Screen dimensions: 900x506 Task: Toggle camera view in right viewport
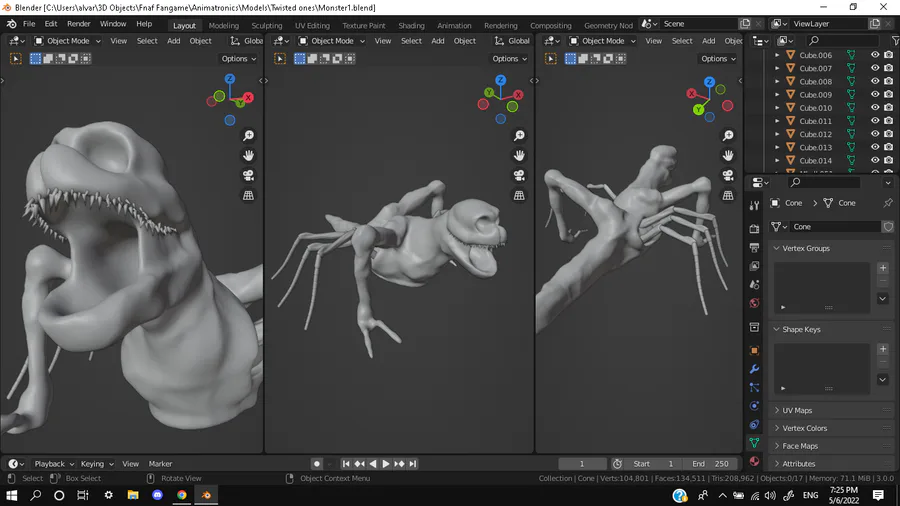(728, 176)
